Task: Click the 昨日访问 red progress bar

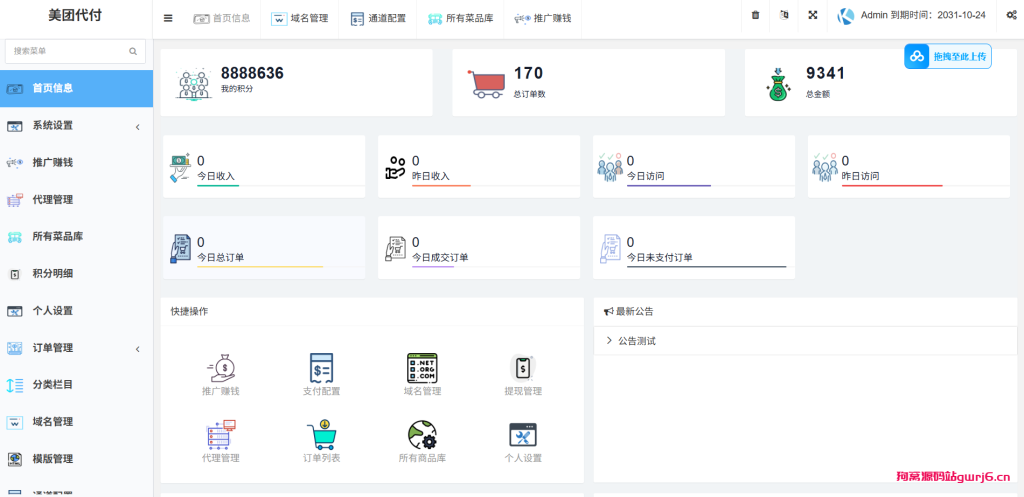Action: click(x=892, y=186)
